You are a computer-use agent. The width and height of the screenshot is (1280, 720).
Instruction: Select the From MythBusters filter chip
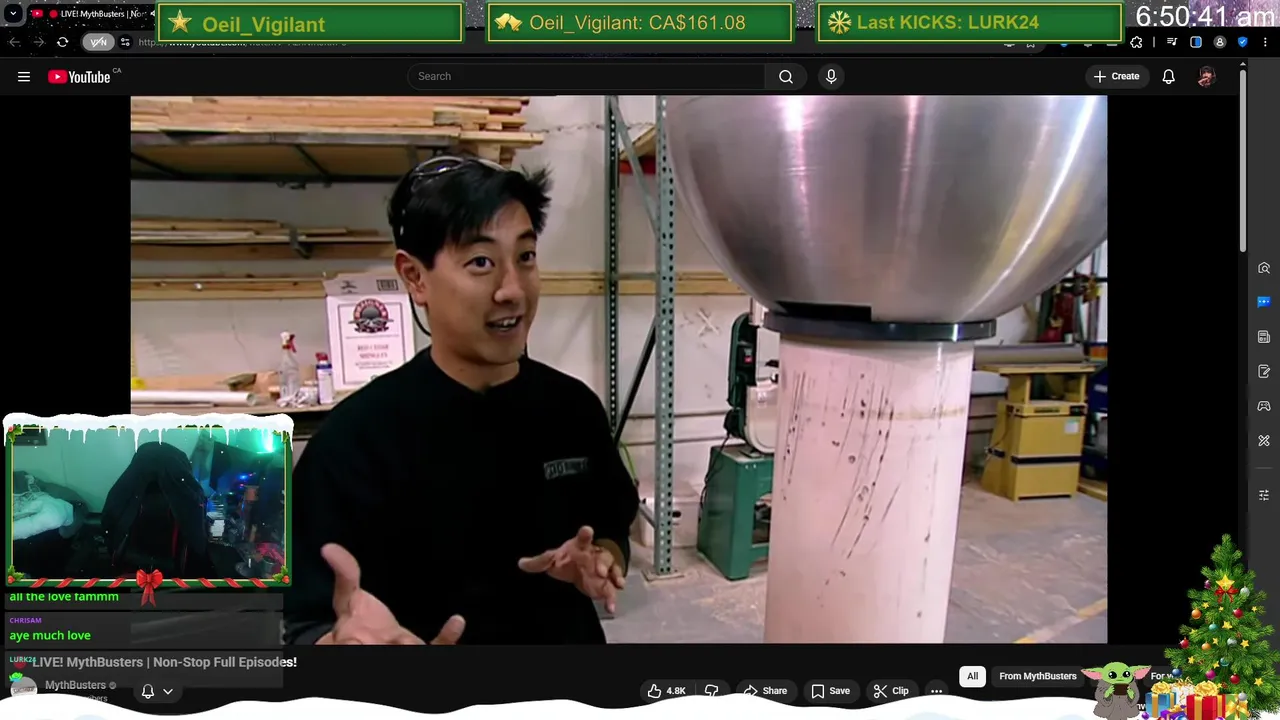tap(1038, 676)
